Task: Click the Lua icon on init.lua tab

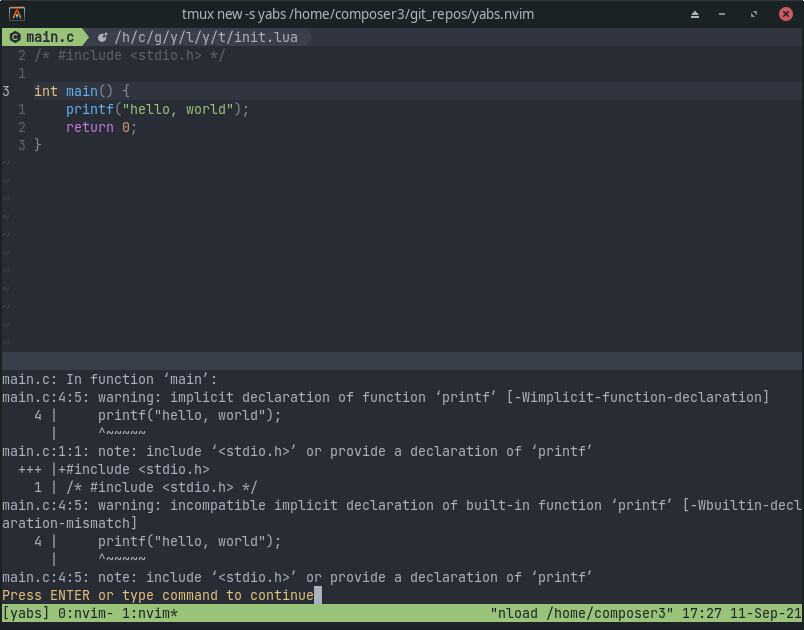Action: click(x=103, y=37)
